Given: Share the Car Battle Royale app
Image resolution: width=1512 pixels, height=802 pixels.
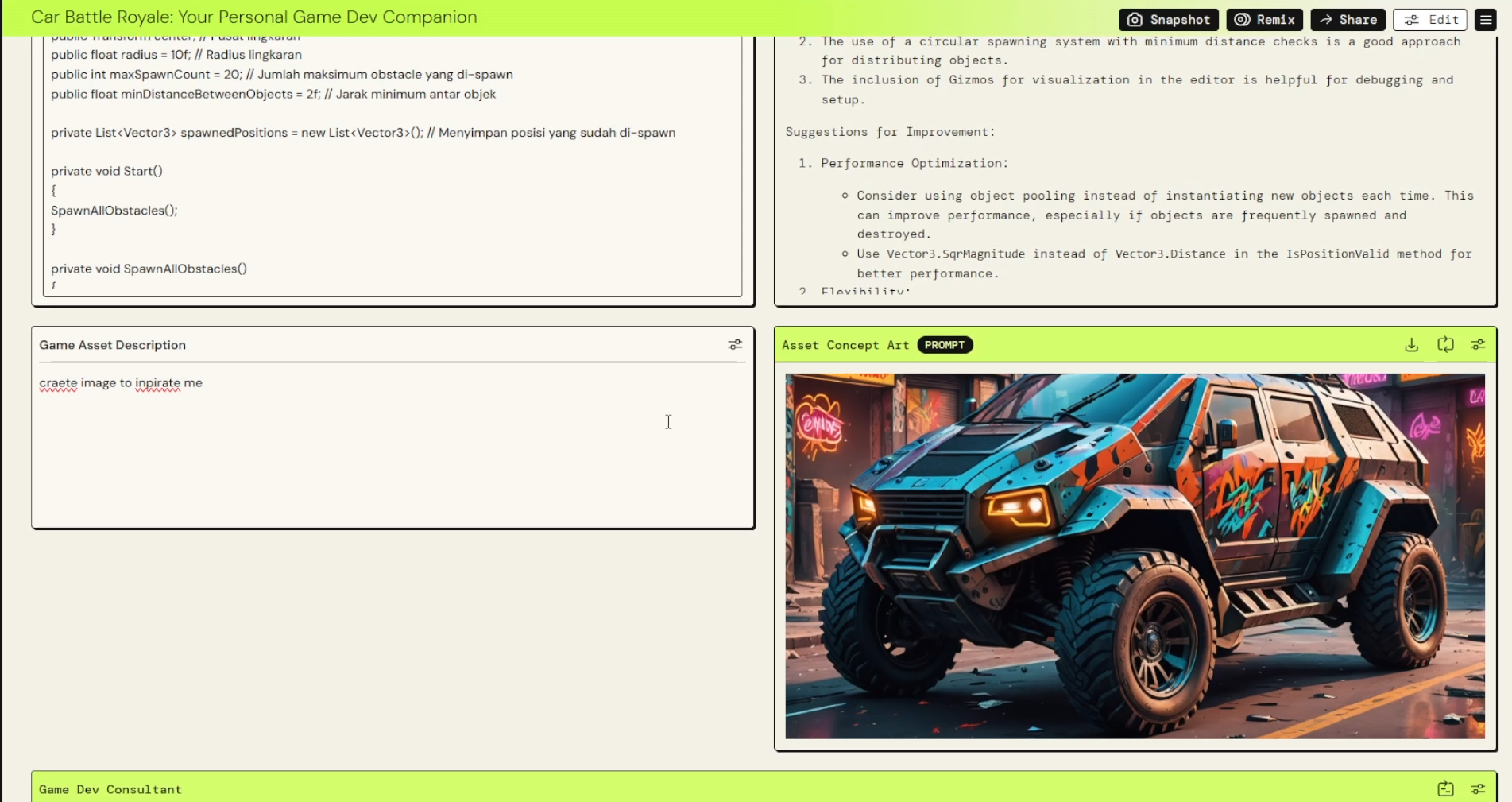Looking at the screenshot, I should [x=1348, y=19].
